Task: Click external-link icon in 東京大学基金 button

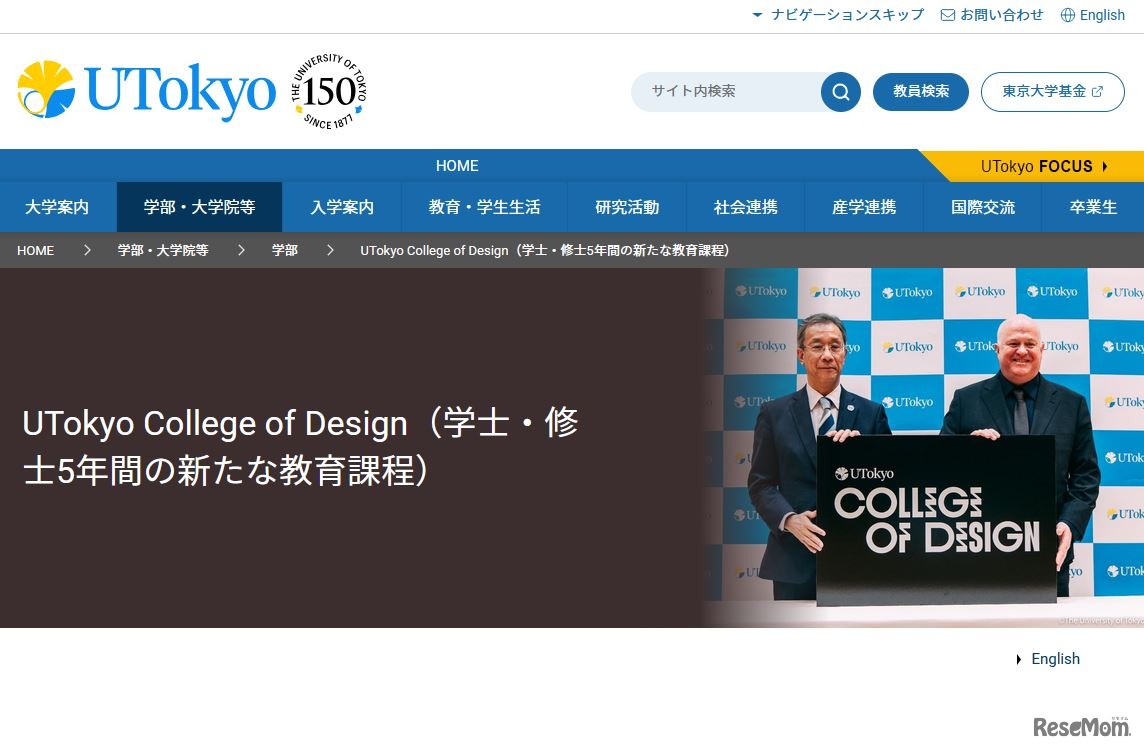Action: 1097,92
